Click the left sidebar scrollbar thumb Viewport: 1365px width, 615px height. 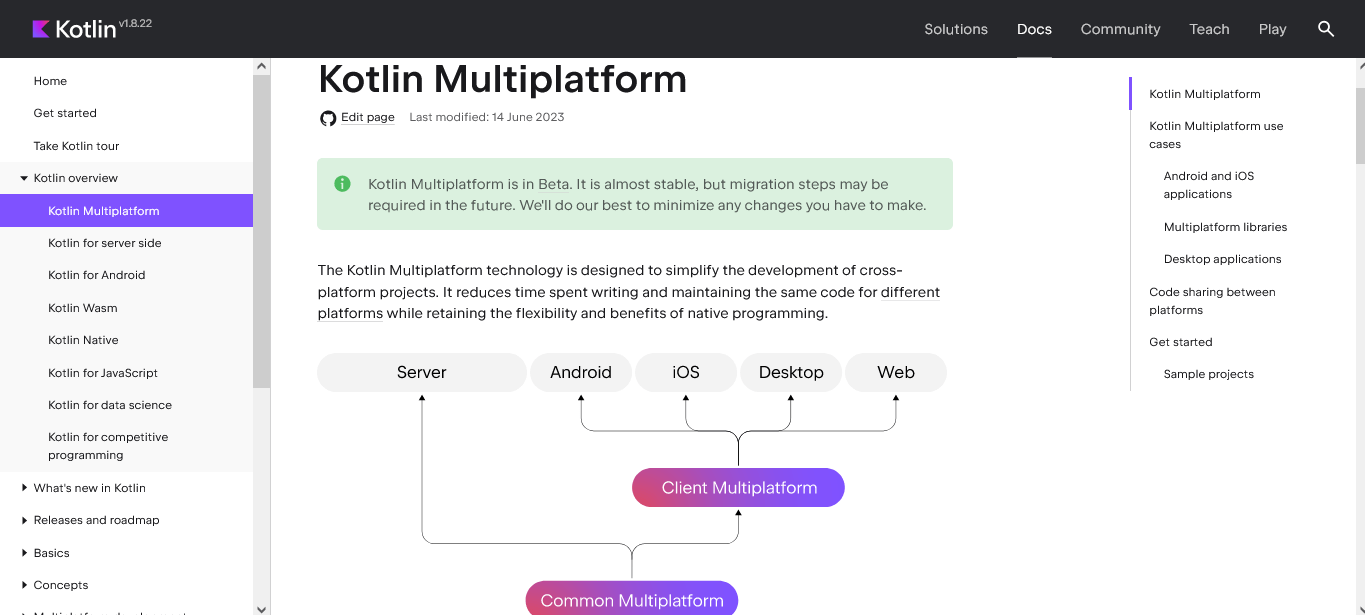coord(262,231)
